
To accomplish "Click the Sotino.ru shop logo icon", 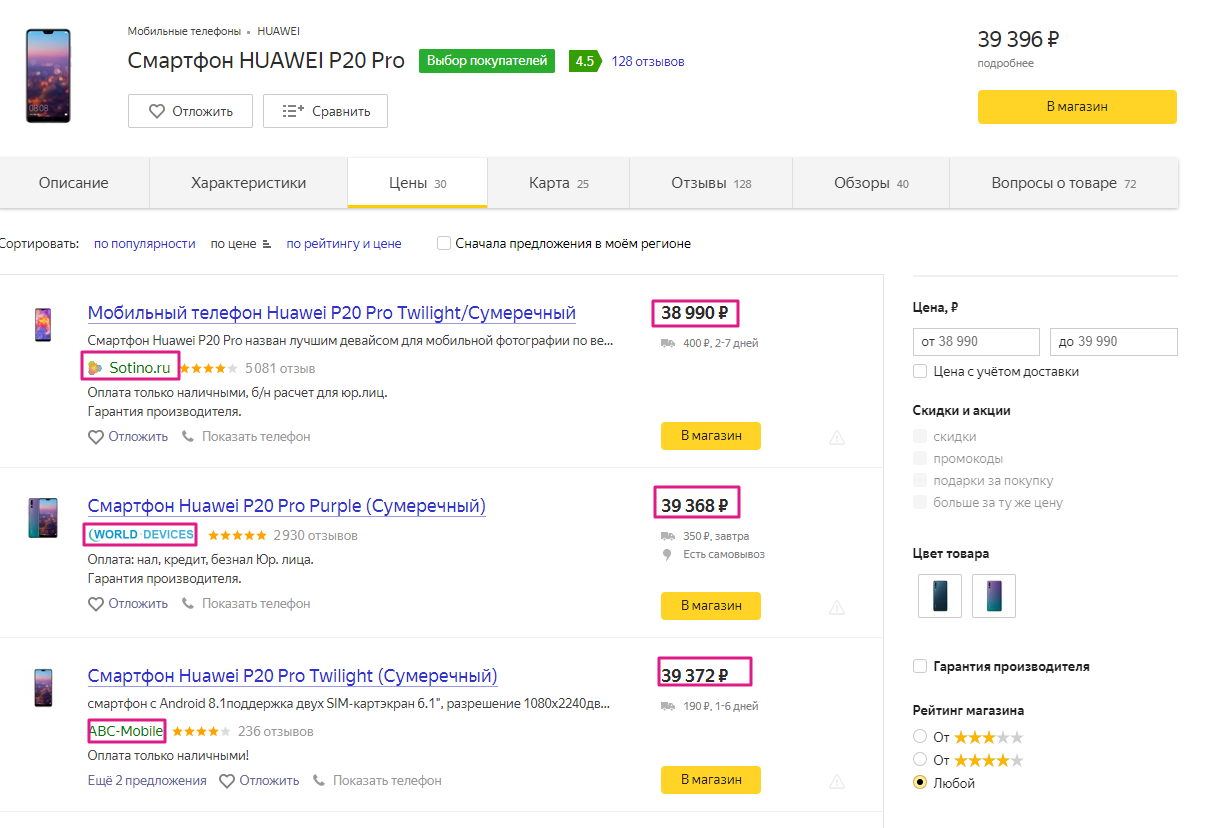I will pos(95,368).
